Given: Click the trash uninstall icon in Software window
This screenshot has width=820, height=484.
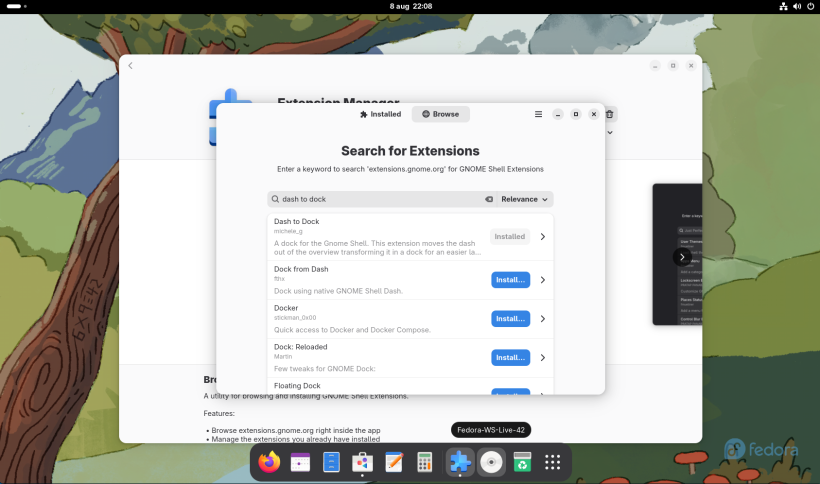Looking at the screenshot, I should coord(610,114).
